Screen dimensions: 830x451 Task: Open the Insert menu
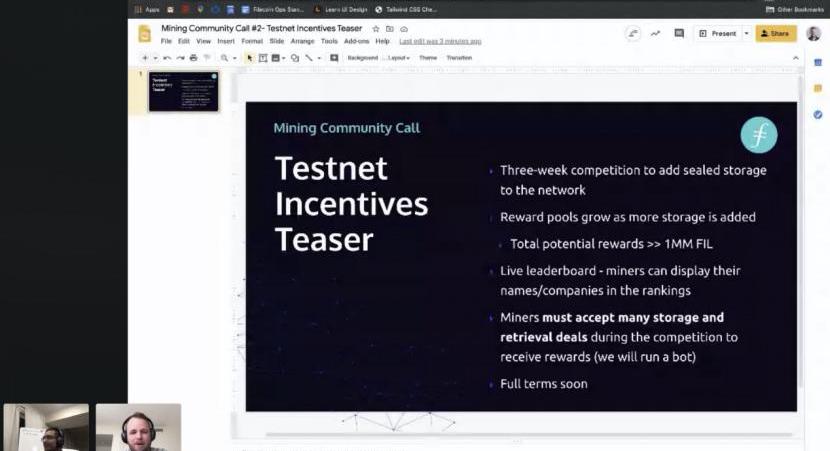pos(226,41)
